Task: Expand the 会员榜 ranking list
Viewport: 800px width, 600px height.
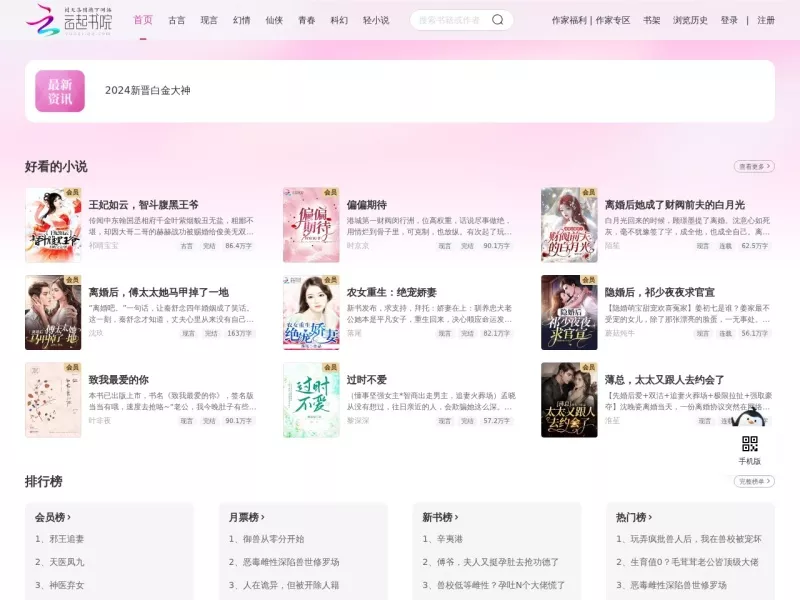Action: coord(53,517)
